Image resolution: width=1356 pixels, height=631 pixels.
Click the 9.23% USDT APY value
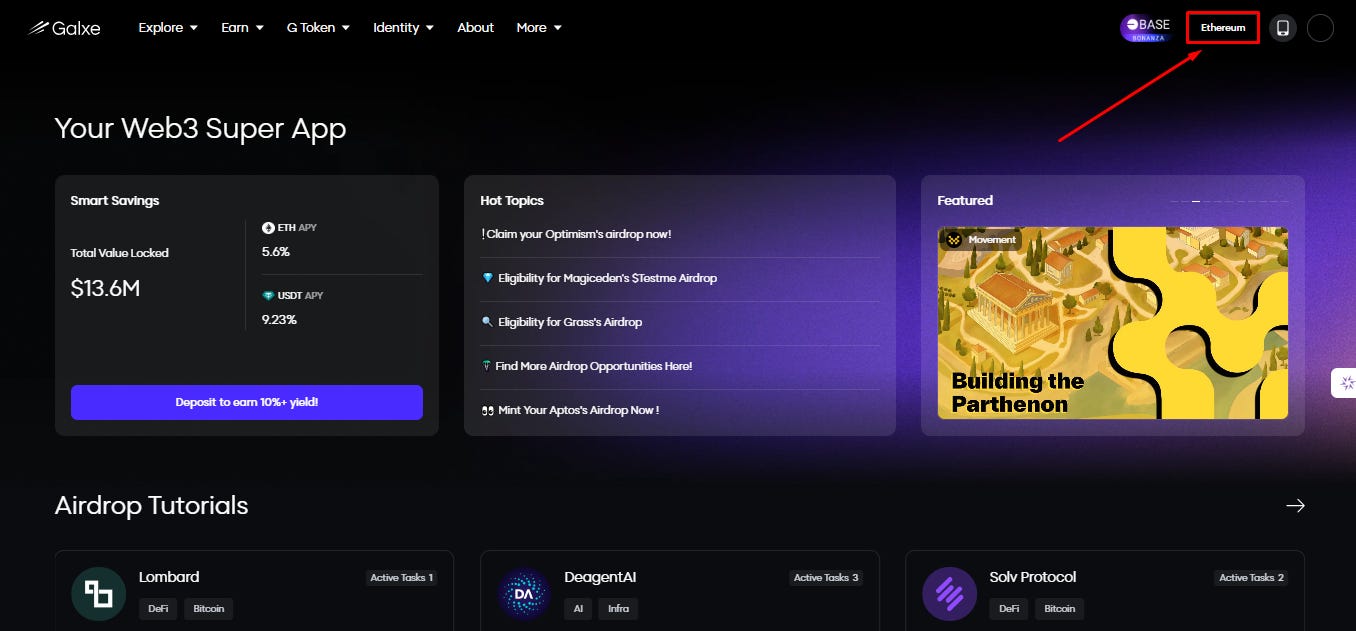click(x=279, y=320)
